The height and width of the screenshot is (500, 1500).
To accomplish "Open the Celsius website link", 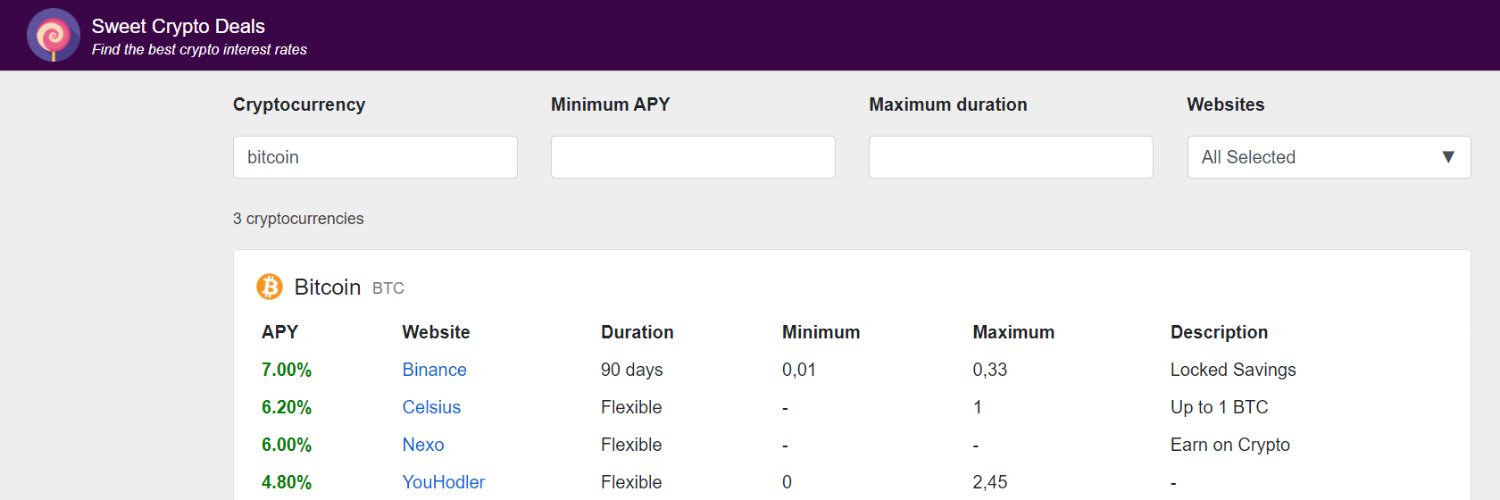I will tap(431, 407).
